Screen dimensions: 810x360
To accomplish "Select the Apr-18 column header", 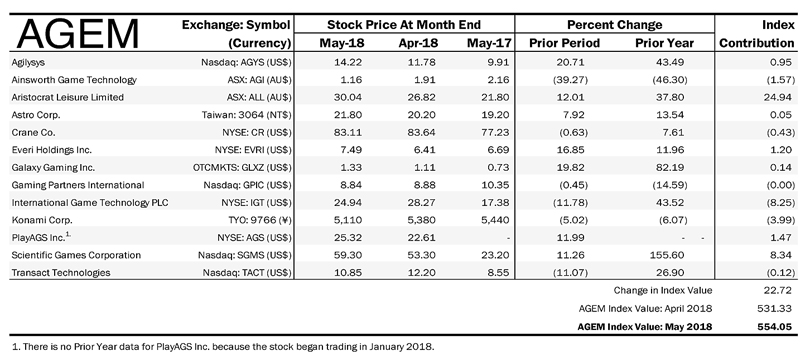I will [418, 43].
